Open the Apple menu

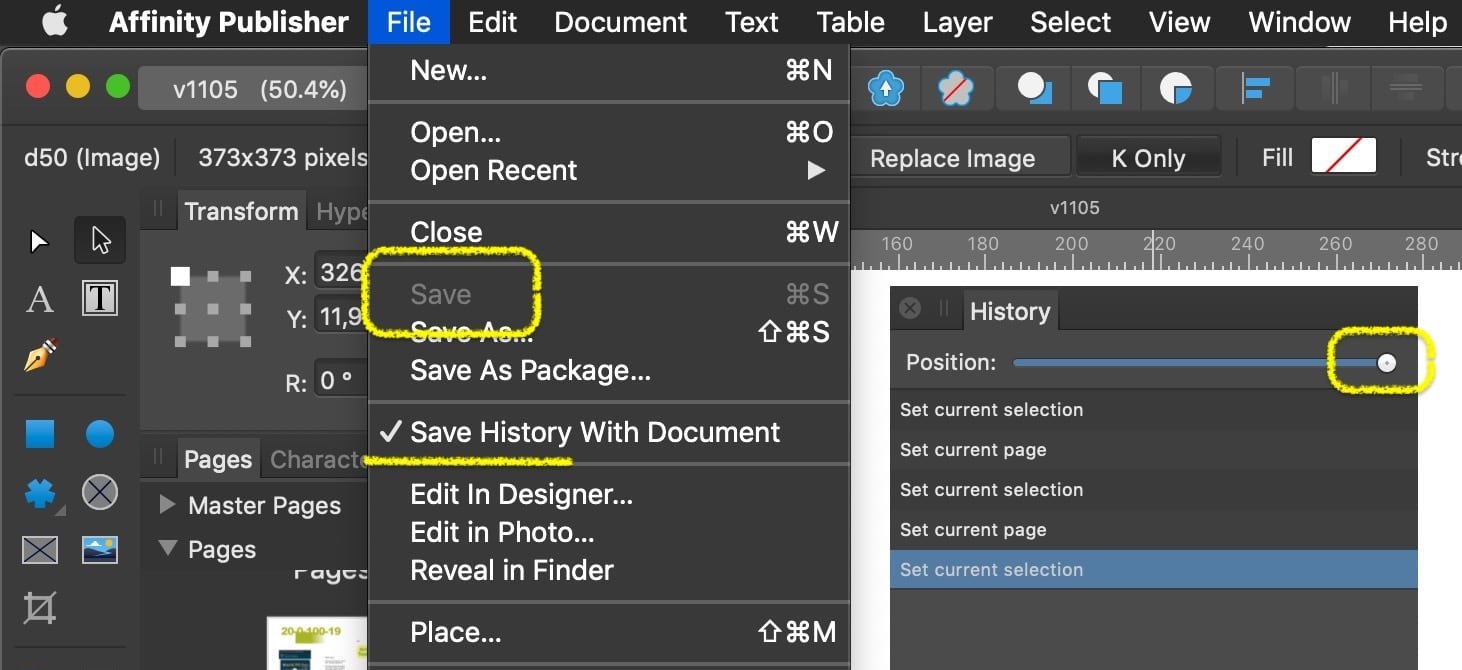coord(54,22)
